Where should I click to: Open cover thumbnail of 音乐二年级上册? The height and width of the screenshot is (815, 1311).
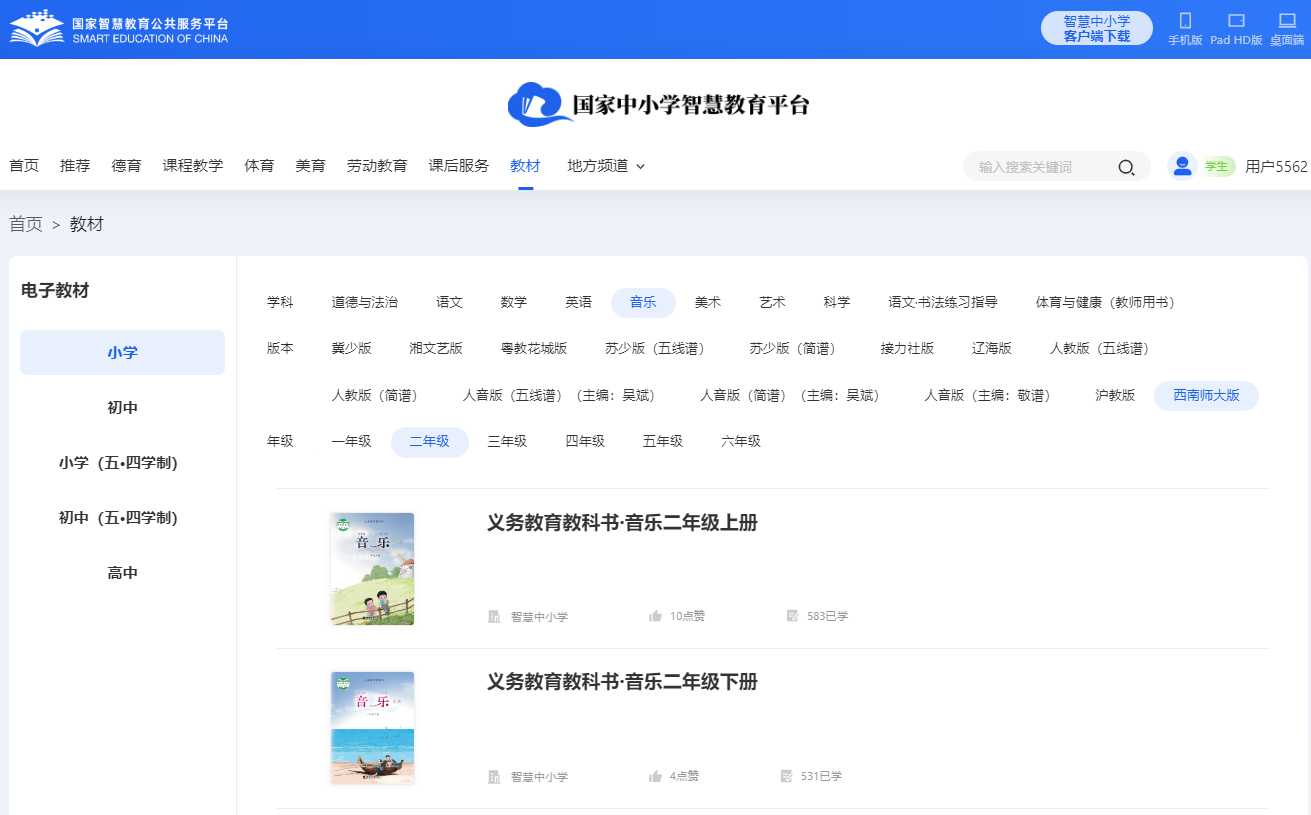coord(372,569)
